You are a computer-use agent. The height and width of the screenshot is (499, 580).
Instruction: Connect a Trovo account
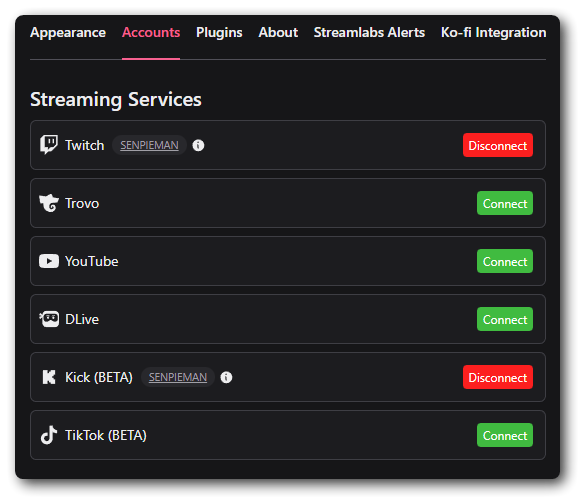coord(505,203)
